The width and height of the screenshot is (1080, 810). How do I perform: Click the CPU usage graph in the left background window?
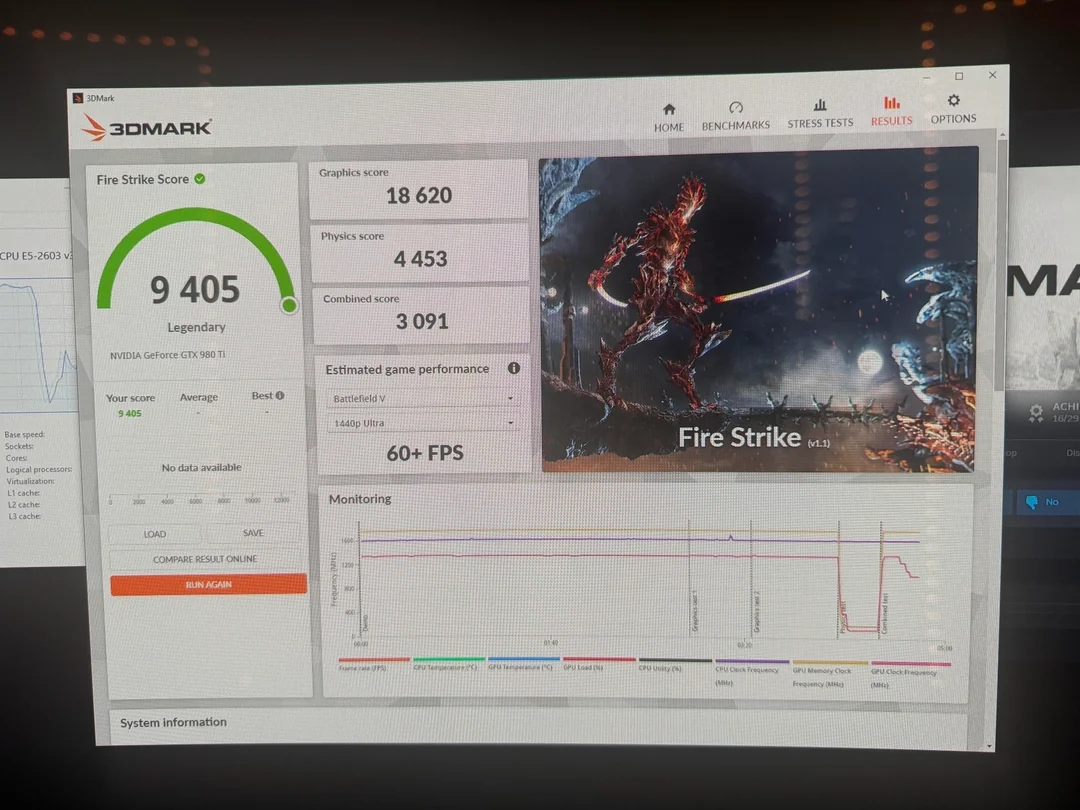(x=38, y=344)
